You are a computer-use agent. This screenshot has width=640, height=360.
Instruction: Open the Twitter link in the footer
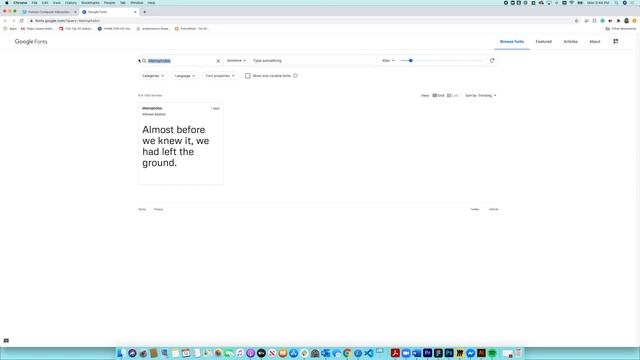[475, 209]
